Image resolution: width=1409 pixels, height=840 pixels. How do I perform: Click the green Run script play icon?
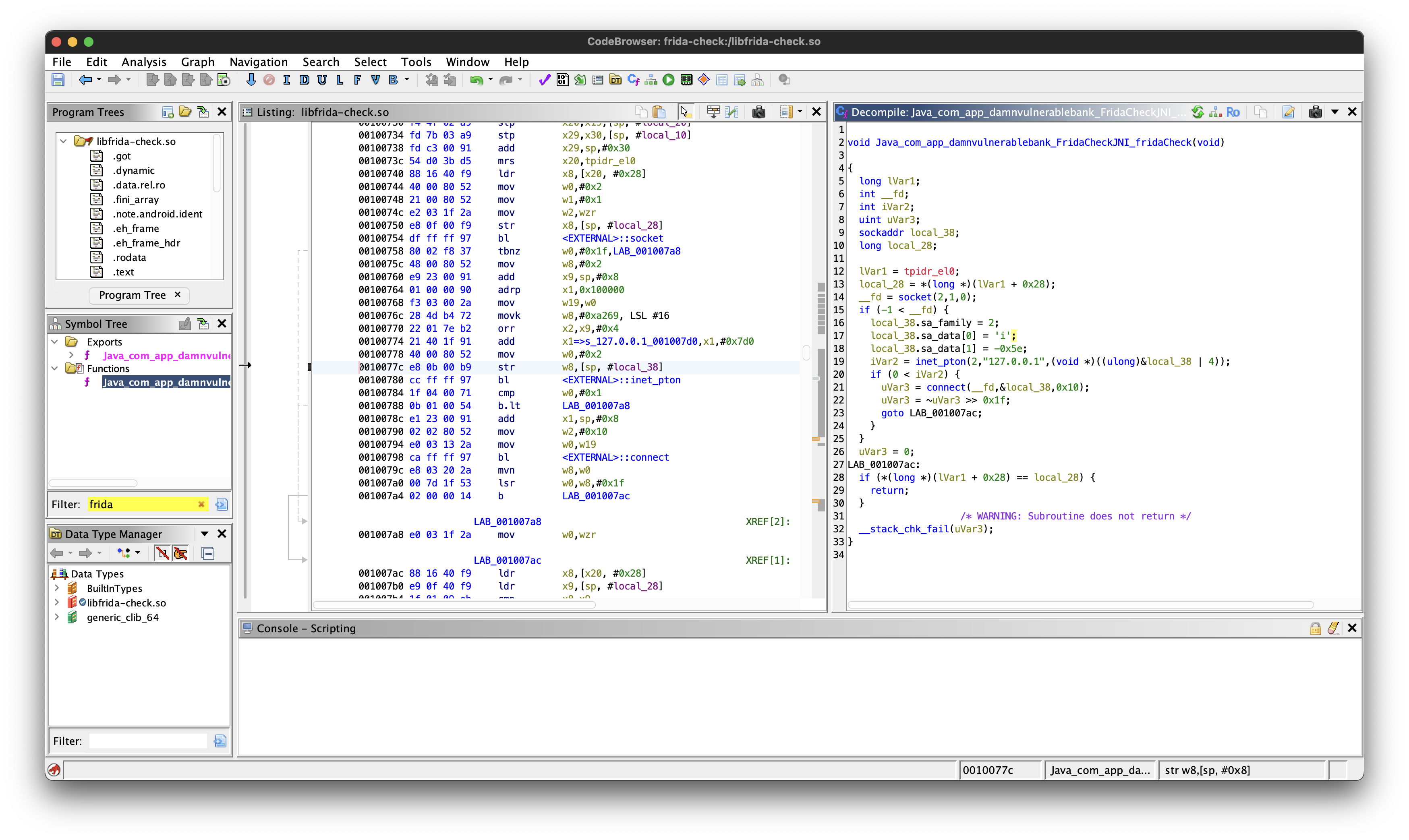pyautogui.click(x=669, y=80)
